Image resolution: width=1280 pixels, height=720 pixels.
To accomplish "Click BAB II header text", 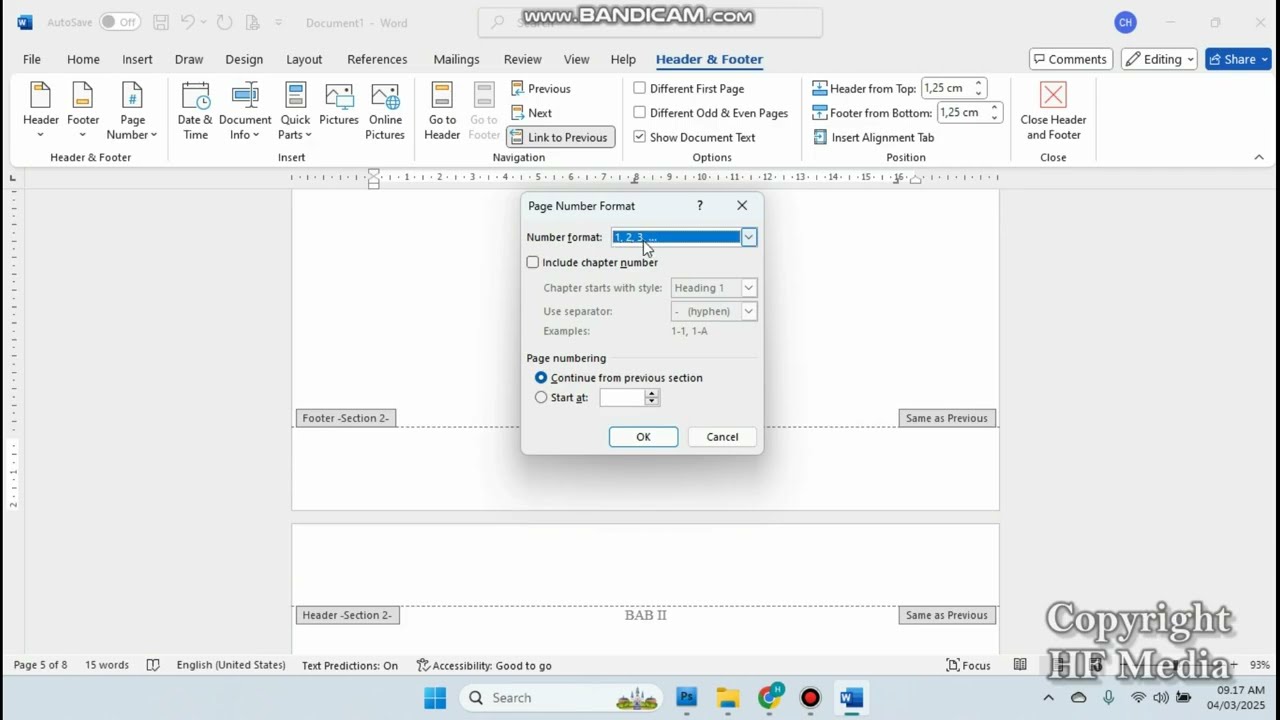I will [645, 615].
